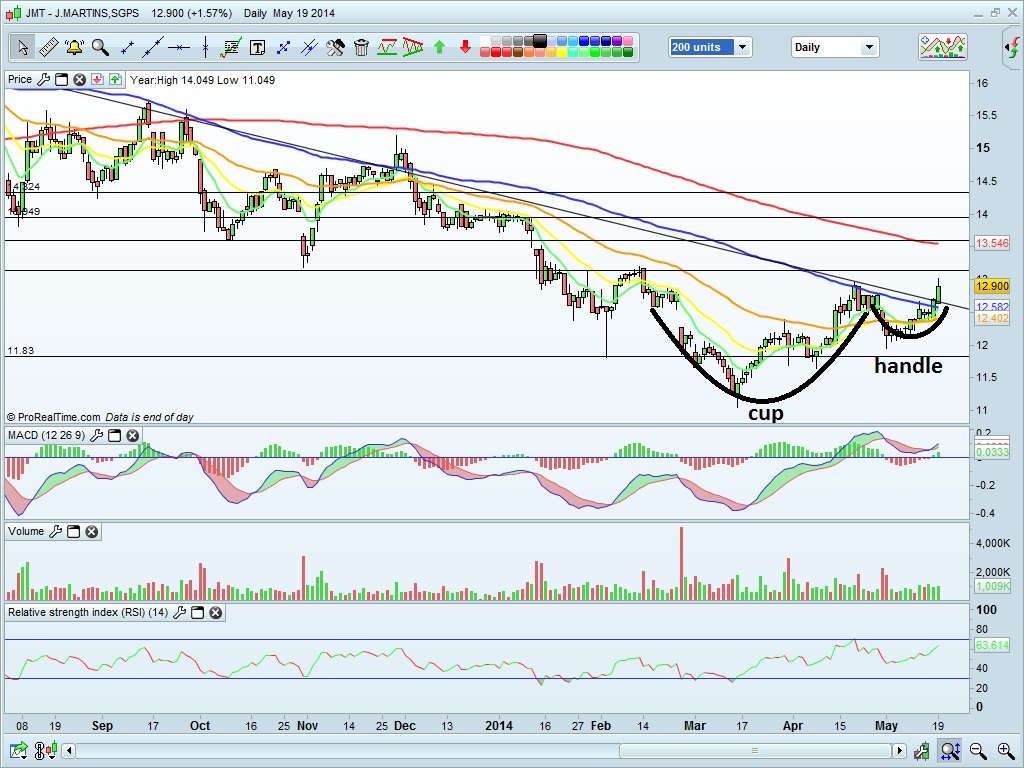
Task: Pick the black color swatch
Action: point(540,41)
